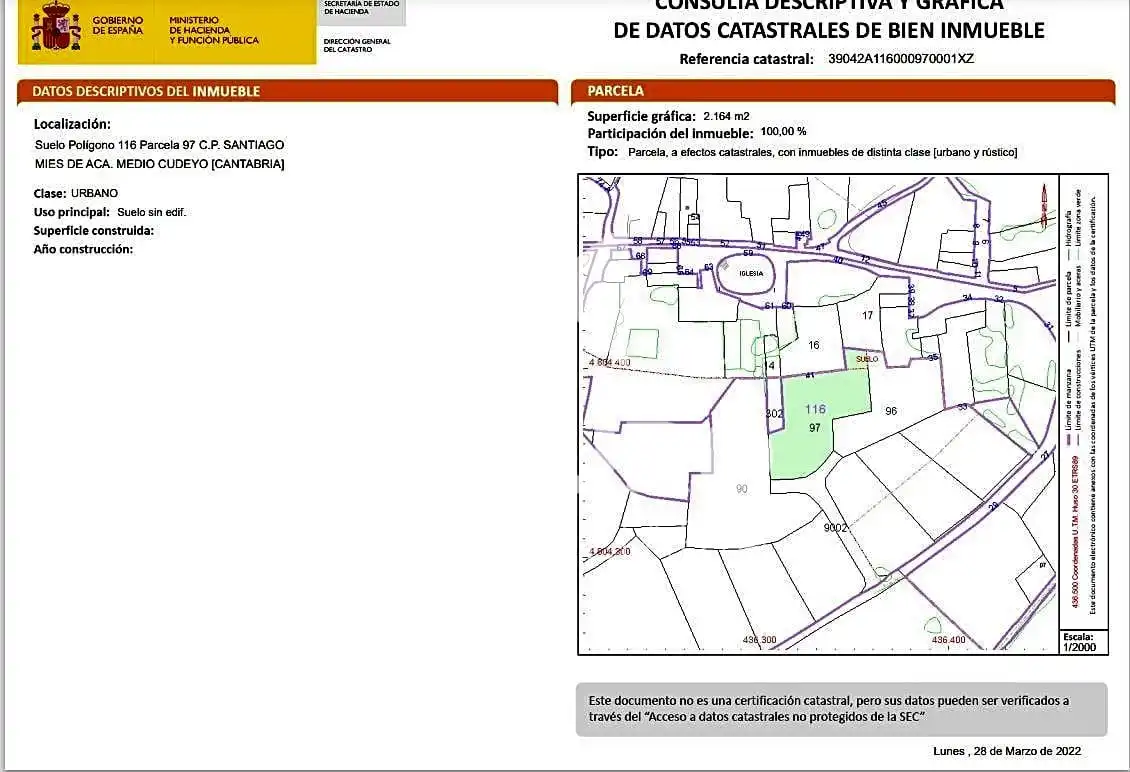Screen dimensions: 1130x772
Task: Click the "SUELO" label on the map
Action: point(867,359)
